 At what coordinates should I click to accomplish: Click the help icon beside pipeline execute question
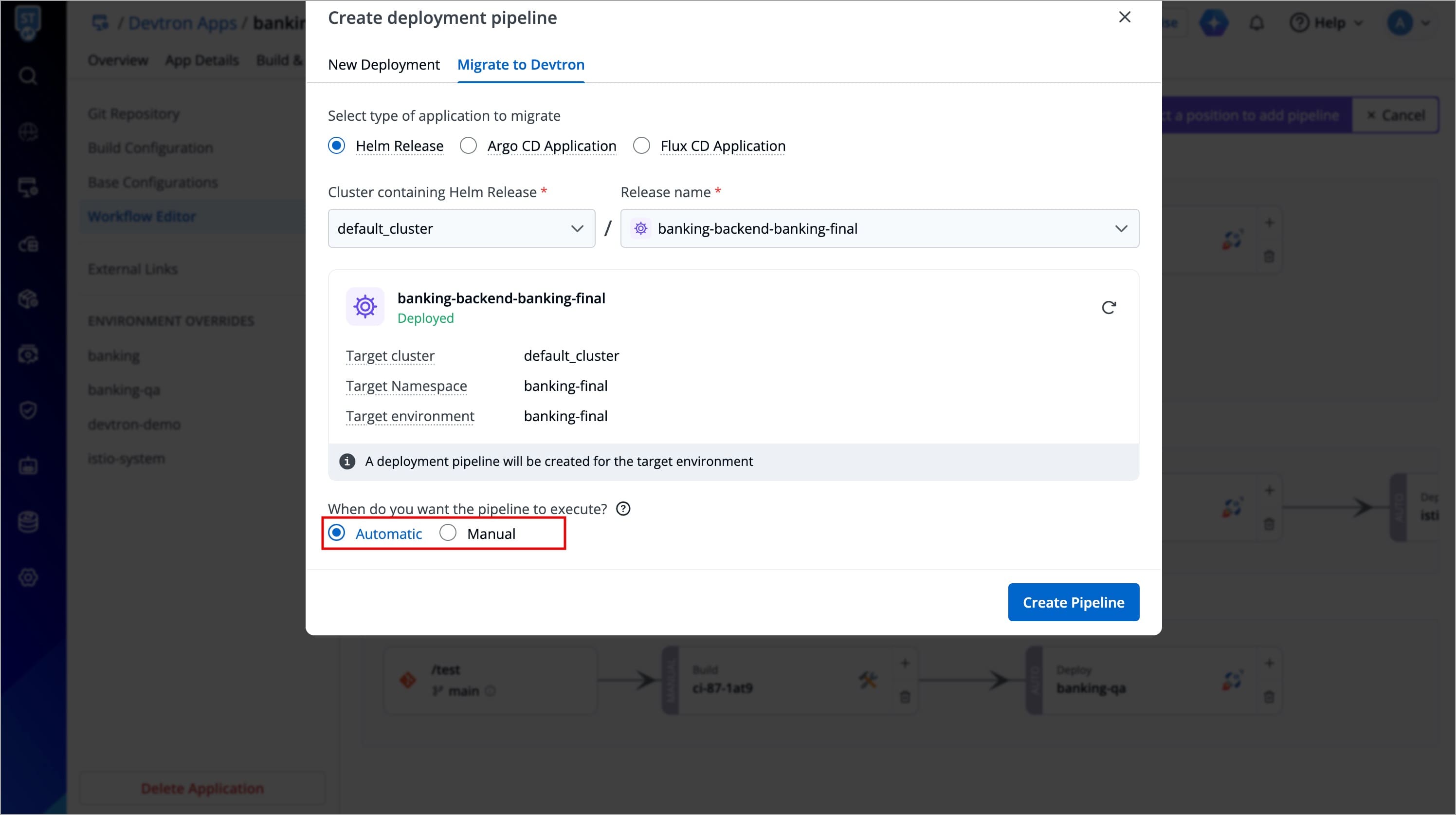623,508
